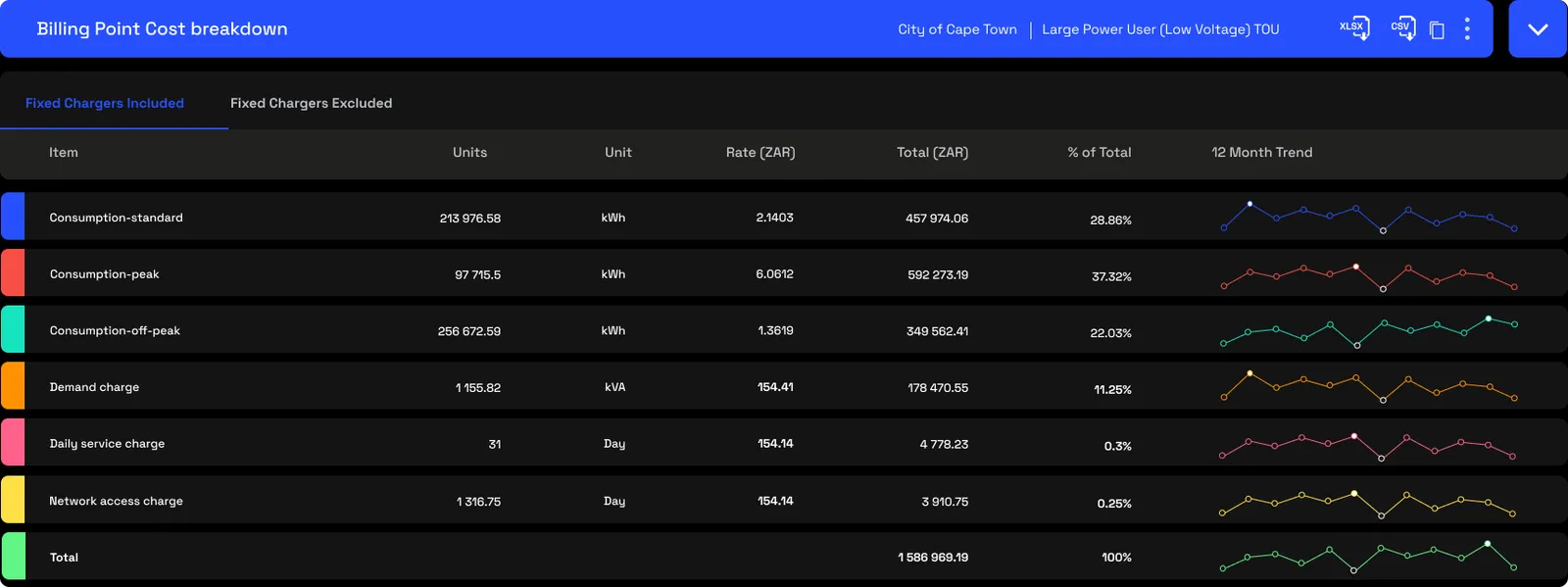Open the Daily service charge trend sparkline
Viewport: 1568px width, 587px height.
point(1369,446)
